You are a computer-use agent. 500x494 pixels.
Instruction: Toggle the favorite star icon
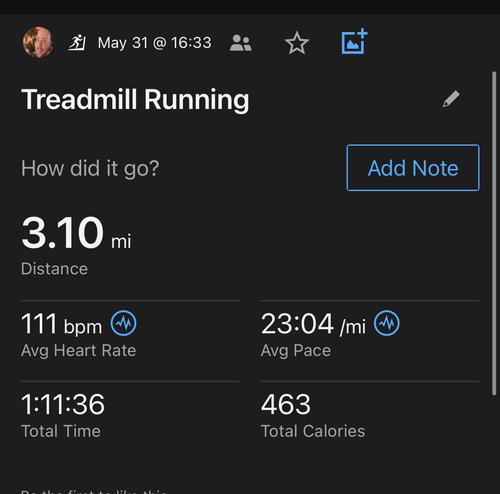[297, 43]
